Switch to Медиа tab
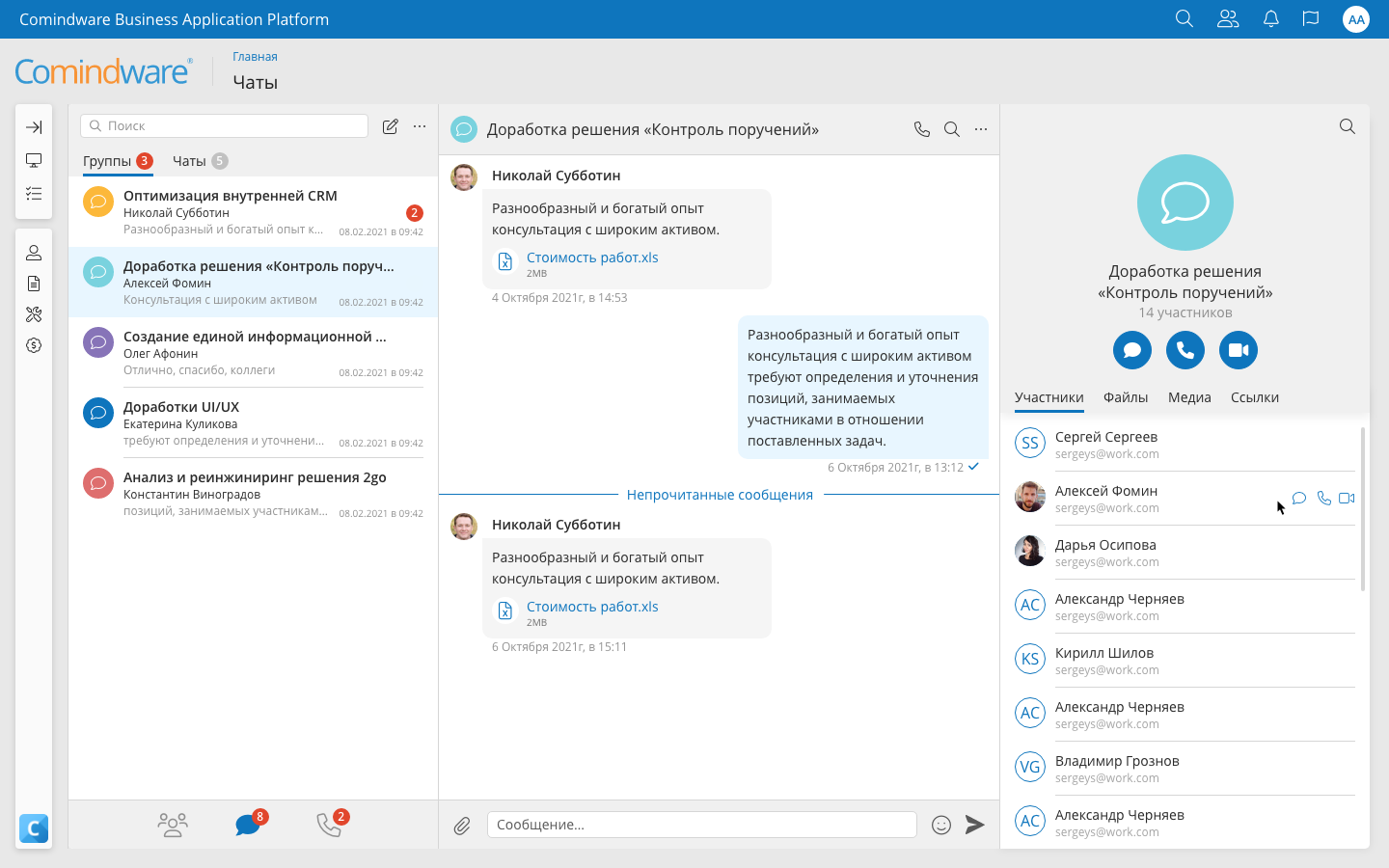The image size is (1389, 868). point(1189,397)
